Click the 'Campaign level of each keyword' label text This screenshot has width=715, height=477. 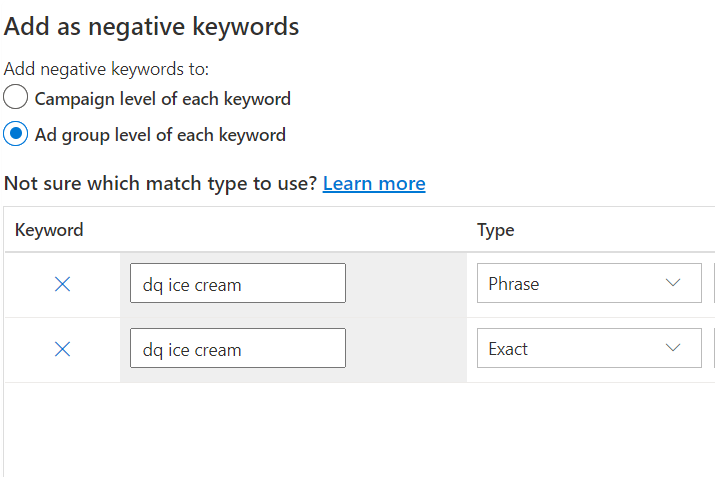click(x=162, y=99)
